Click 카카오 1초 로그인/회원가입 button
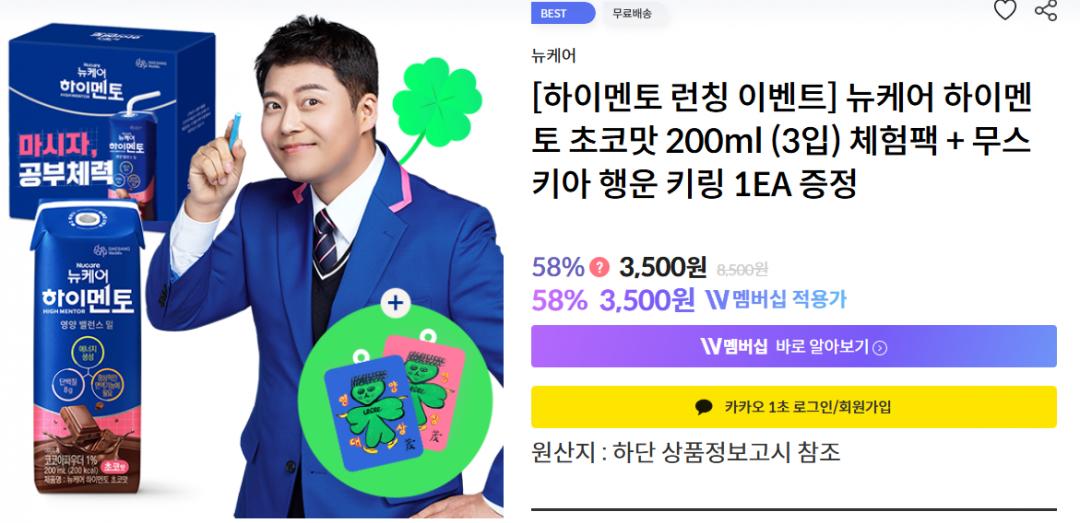 (793, 407)
